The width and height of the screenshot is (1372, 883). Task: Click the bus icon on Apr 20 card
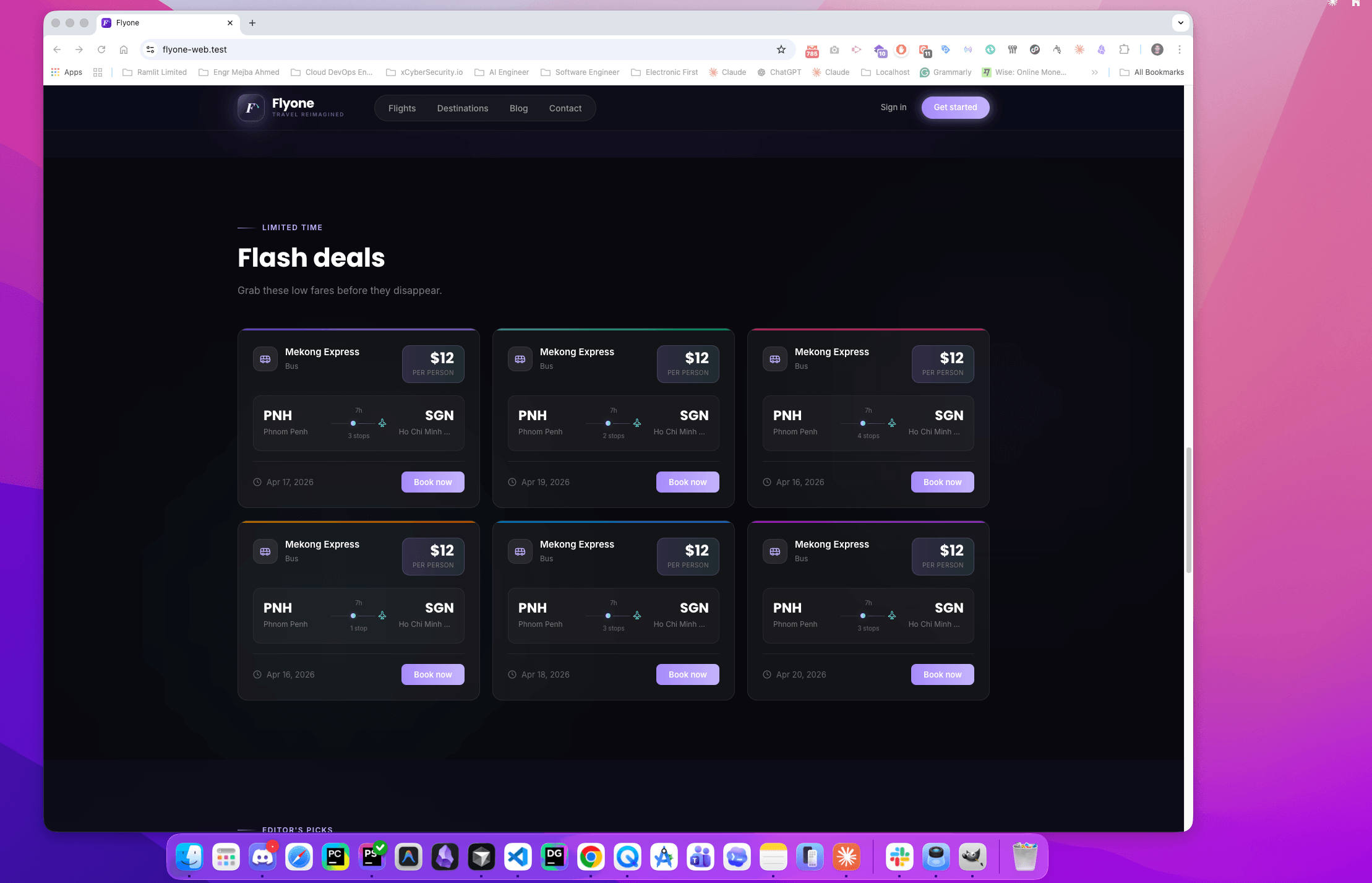click(x=775, y=551)
